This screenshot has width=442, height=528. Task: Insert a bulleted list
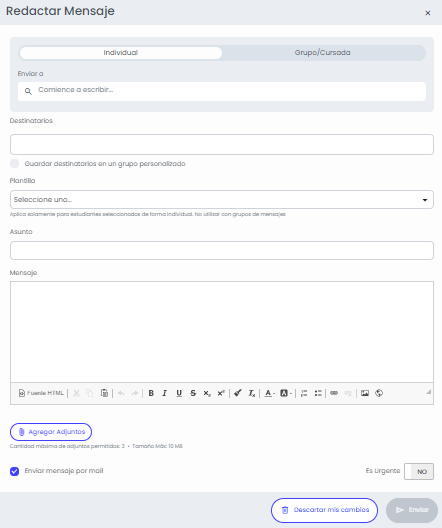point(318,393)
